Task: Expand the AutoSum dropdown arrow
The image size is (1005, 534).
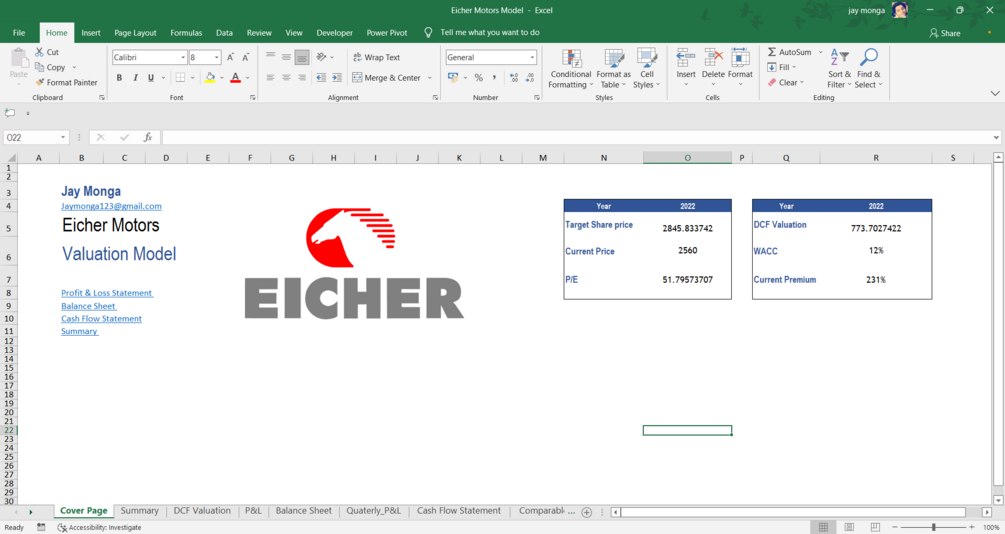Action: tap(820, 52)
